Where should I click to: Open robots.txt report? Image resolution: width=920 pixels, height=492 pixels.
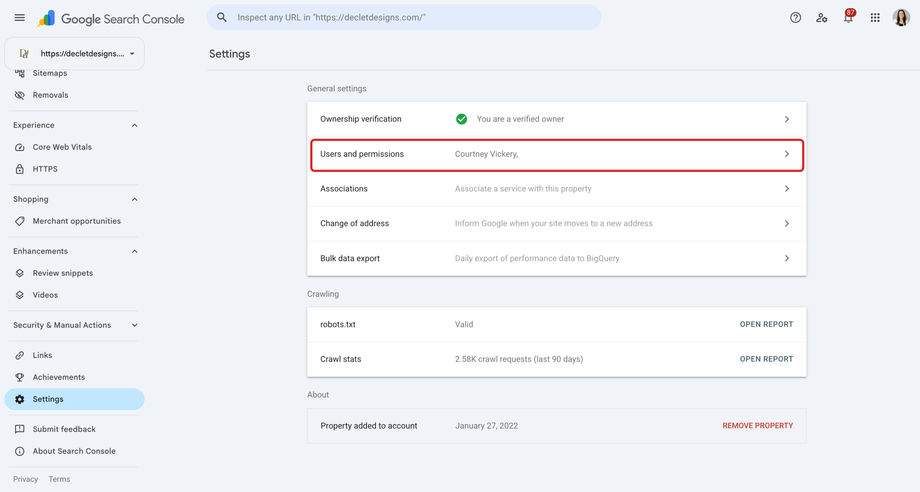pyautogui.click(x=766, y=324)
